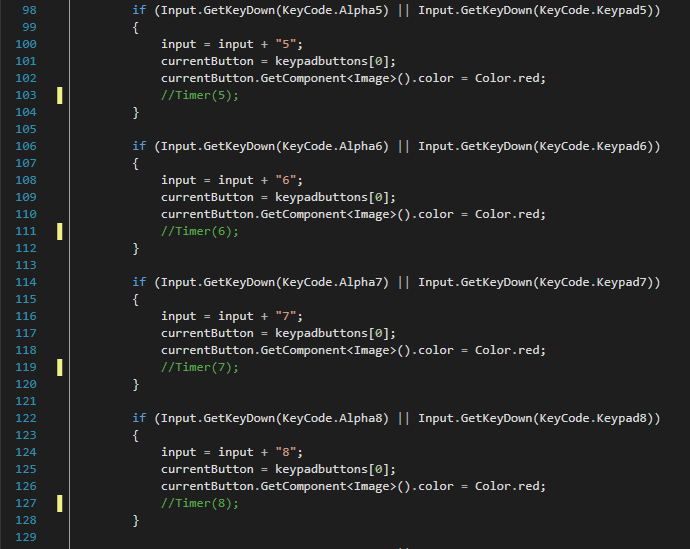Click keypadbuttons[0] on line 109
Viewport: 690px width, 549px height.
pyautogui.click(x=332, y=197)
